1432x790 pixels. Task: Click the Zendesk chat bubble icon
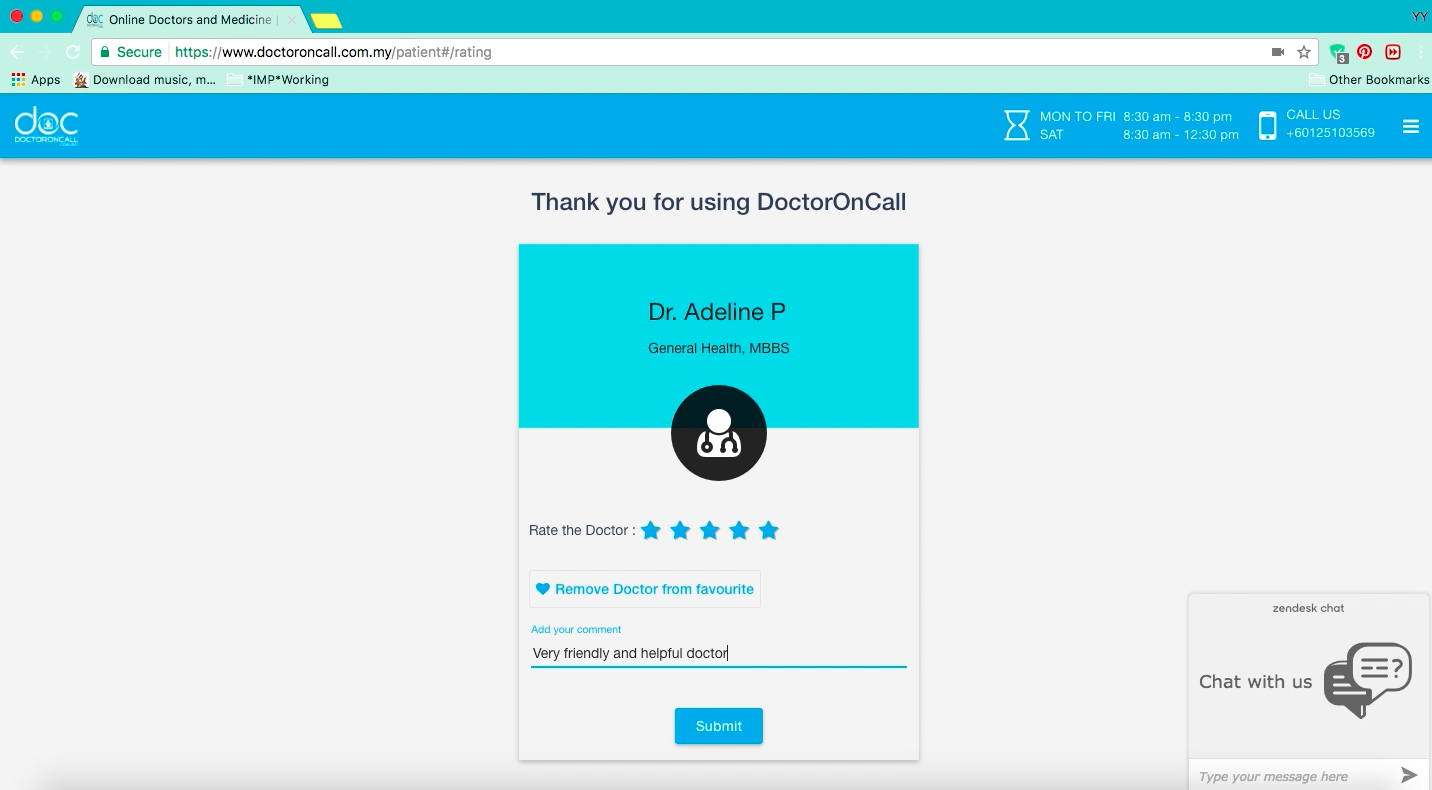click(x=1367, y=680)
